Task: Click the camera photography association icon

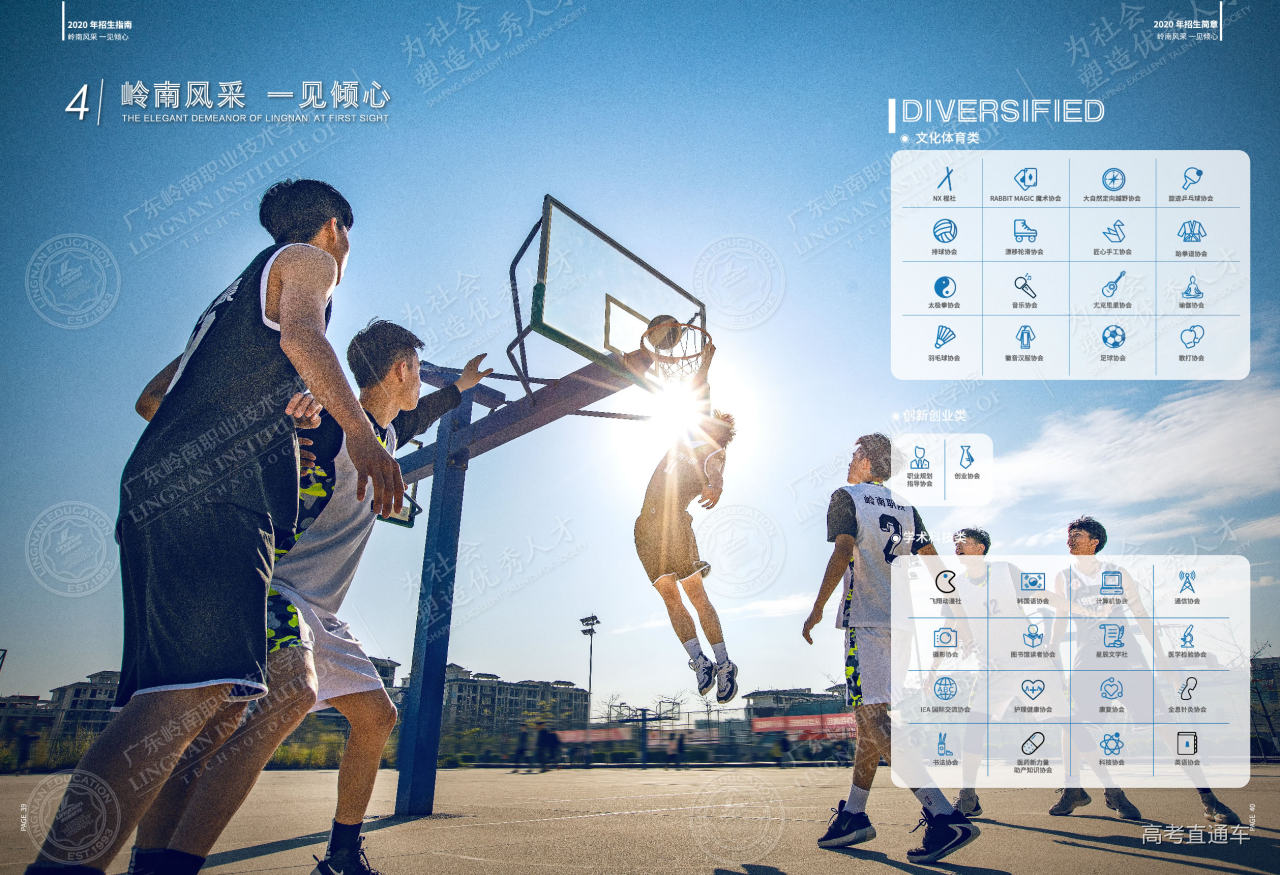Action: coord(944,637)
